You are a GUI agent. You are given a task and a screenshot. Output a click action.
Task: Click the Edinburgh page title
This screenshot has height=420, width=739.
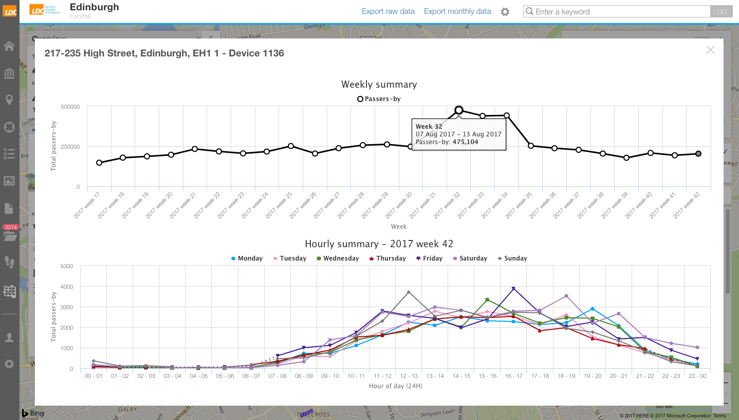click(x=94, y=7)
